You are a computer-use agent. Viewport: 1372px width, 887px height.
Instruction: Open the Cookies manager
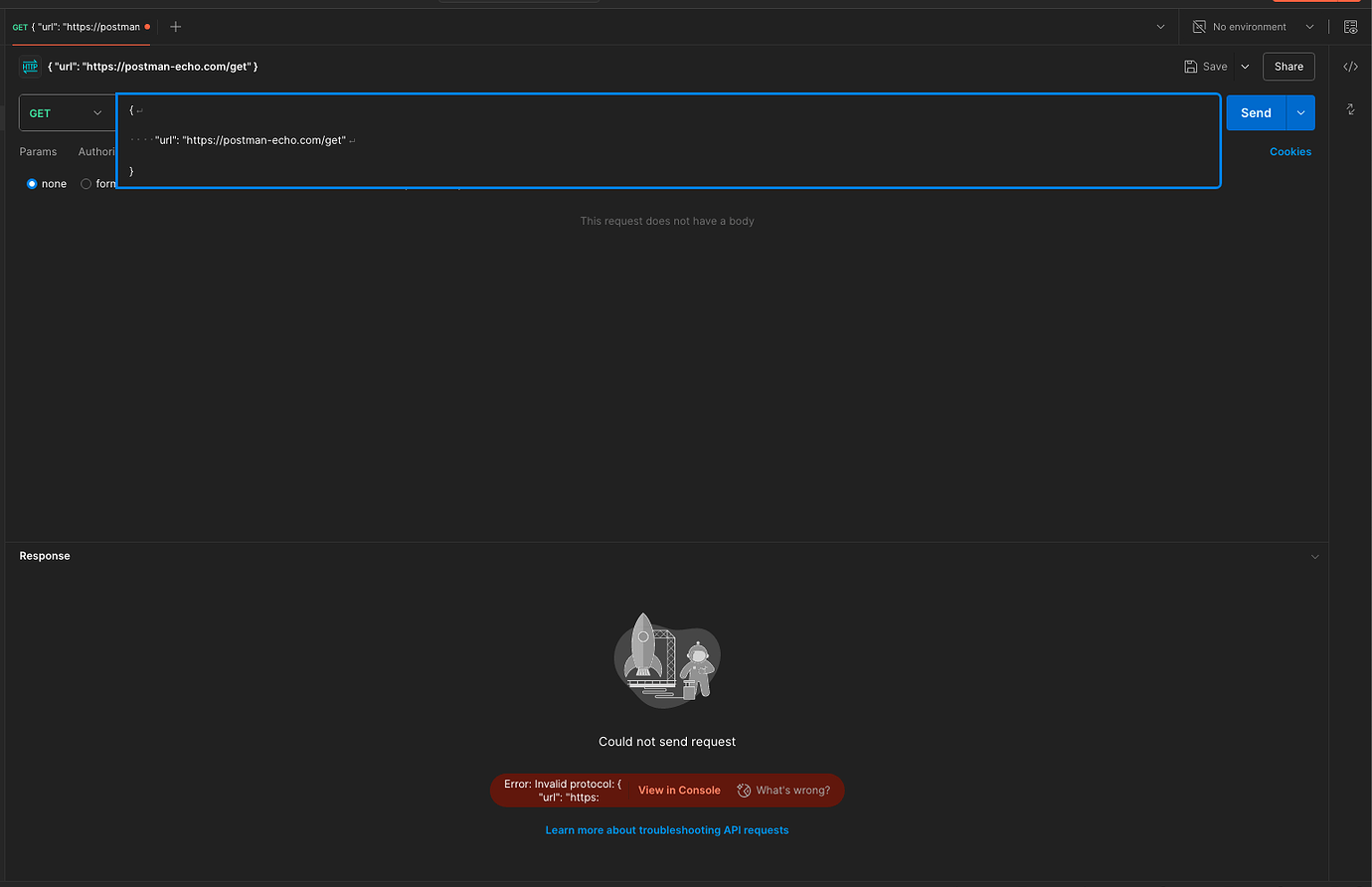(1289, 151)
